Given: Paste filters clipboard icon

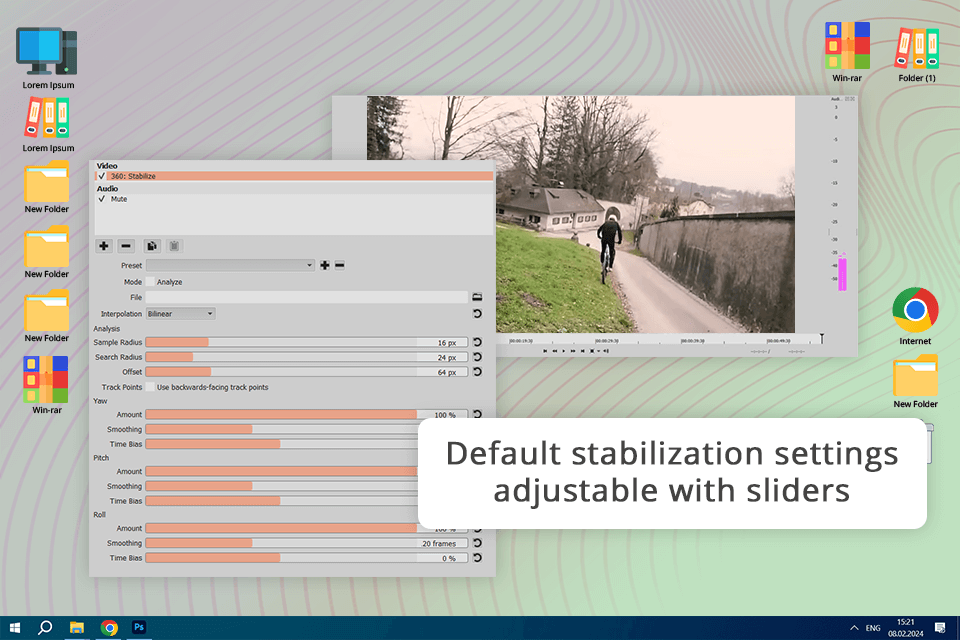Looking at the screenshot, I should pyautogui.click(x=174, y=246).
